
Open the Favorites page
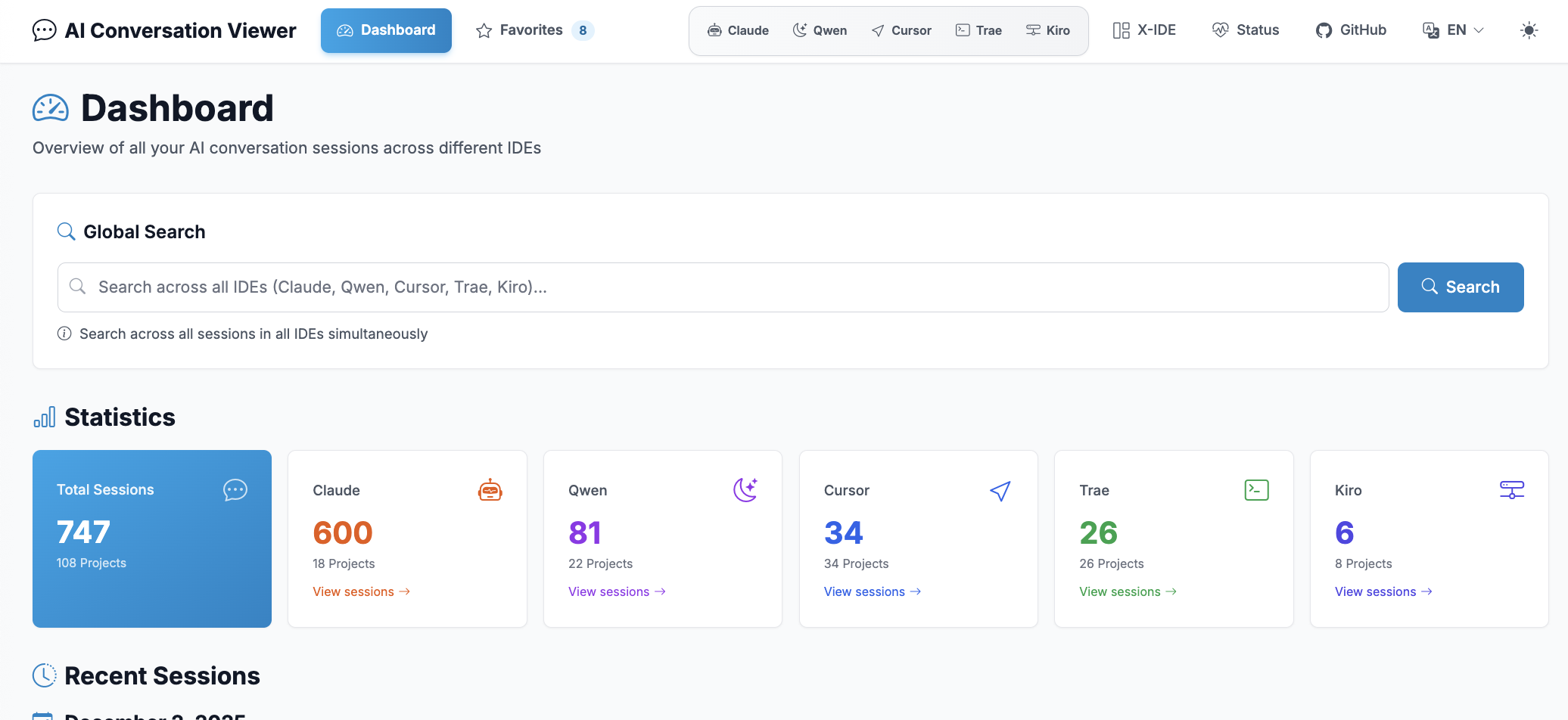tap(534, 30)
